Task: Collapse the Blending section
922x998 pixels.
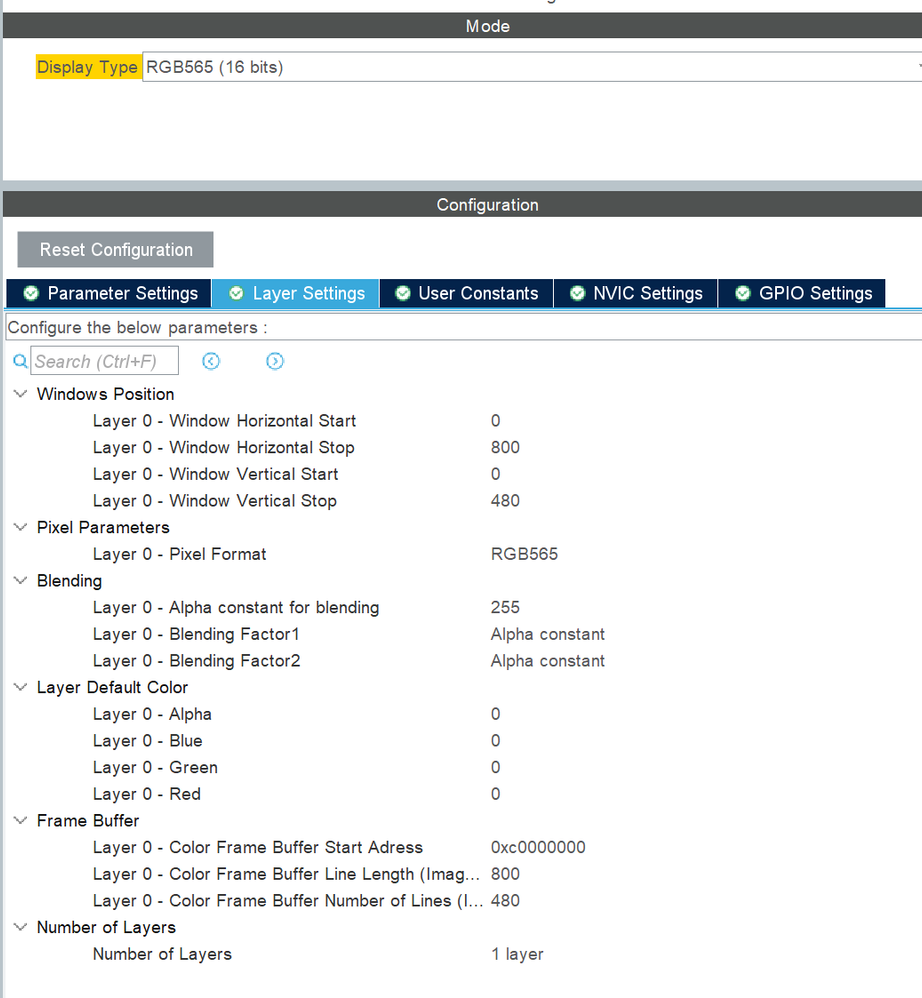Action: tap(20, 580)
